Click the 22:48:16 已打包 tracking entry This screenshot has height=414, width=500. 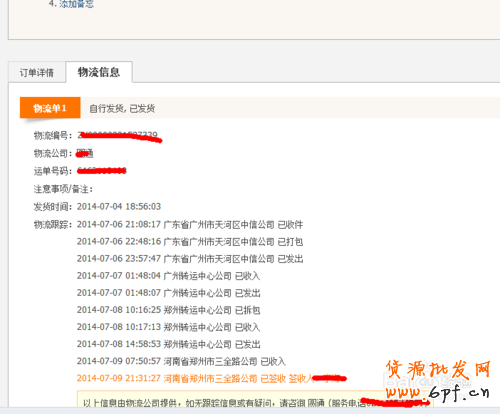190,241
